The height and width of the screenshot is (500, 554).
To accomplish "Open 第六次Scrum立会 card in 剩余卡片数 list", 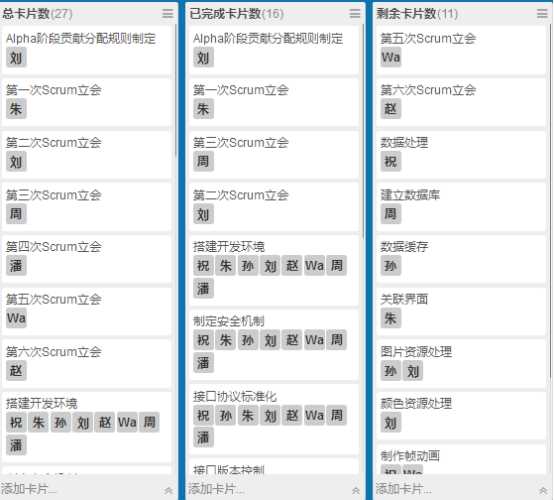I will point(461,101).
